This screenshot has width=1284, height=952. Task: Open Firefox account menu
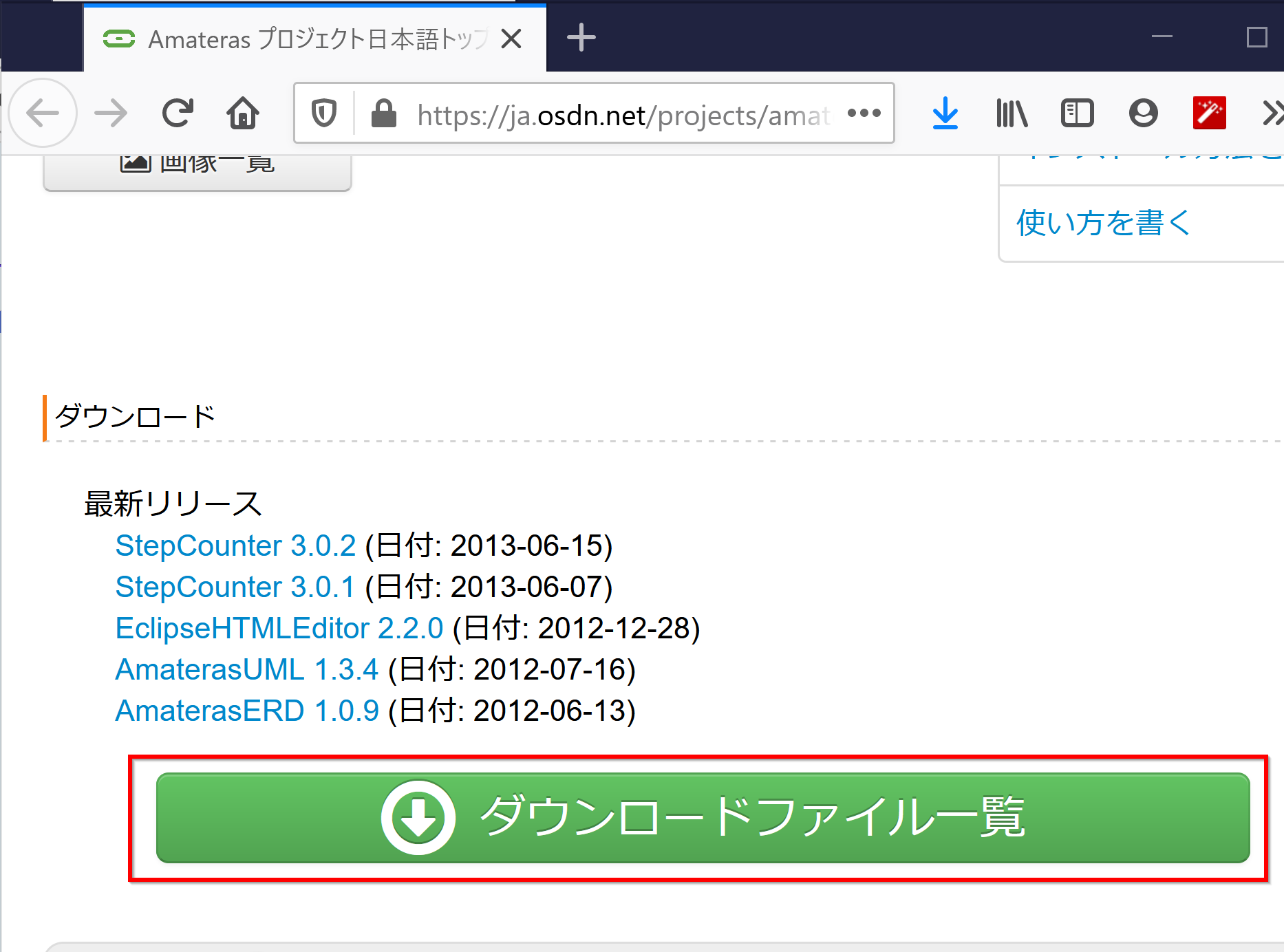[1144, 113]
